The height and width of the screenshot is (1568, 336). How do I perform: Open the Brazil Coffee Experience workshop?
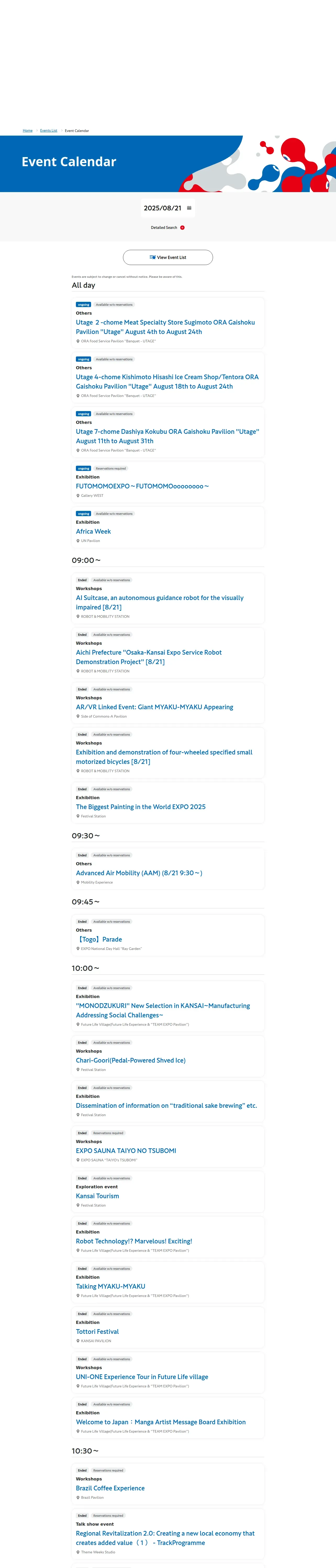[110, 1488]
